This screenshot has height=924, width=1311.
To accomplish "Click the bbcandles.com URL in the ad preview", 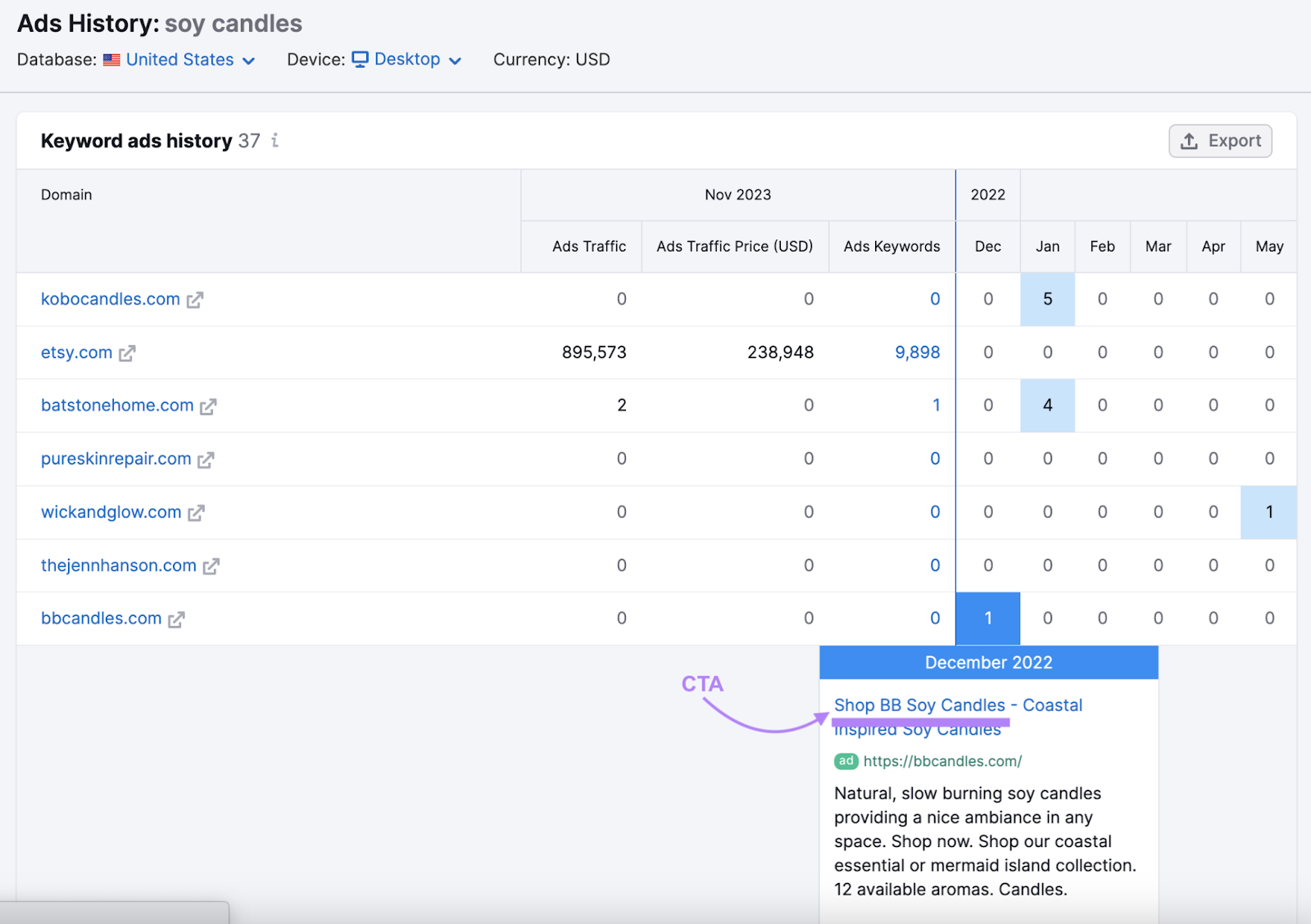I will tap(942, 761).
